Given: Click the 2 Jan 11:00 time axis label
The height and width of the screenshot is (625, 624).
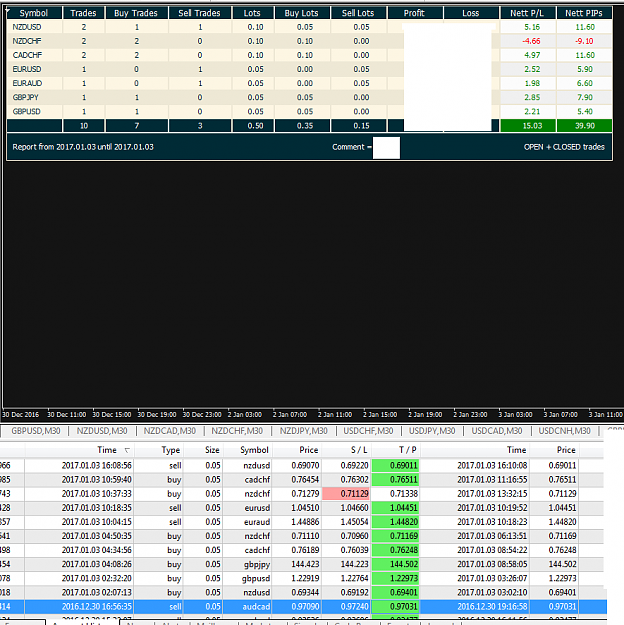Looking at the screenshot, I should (x=335, y=415).
